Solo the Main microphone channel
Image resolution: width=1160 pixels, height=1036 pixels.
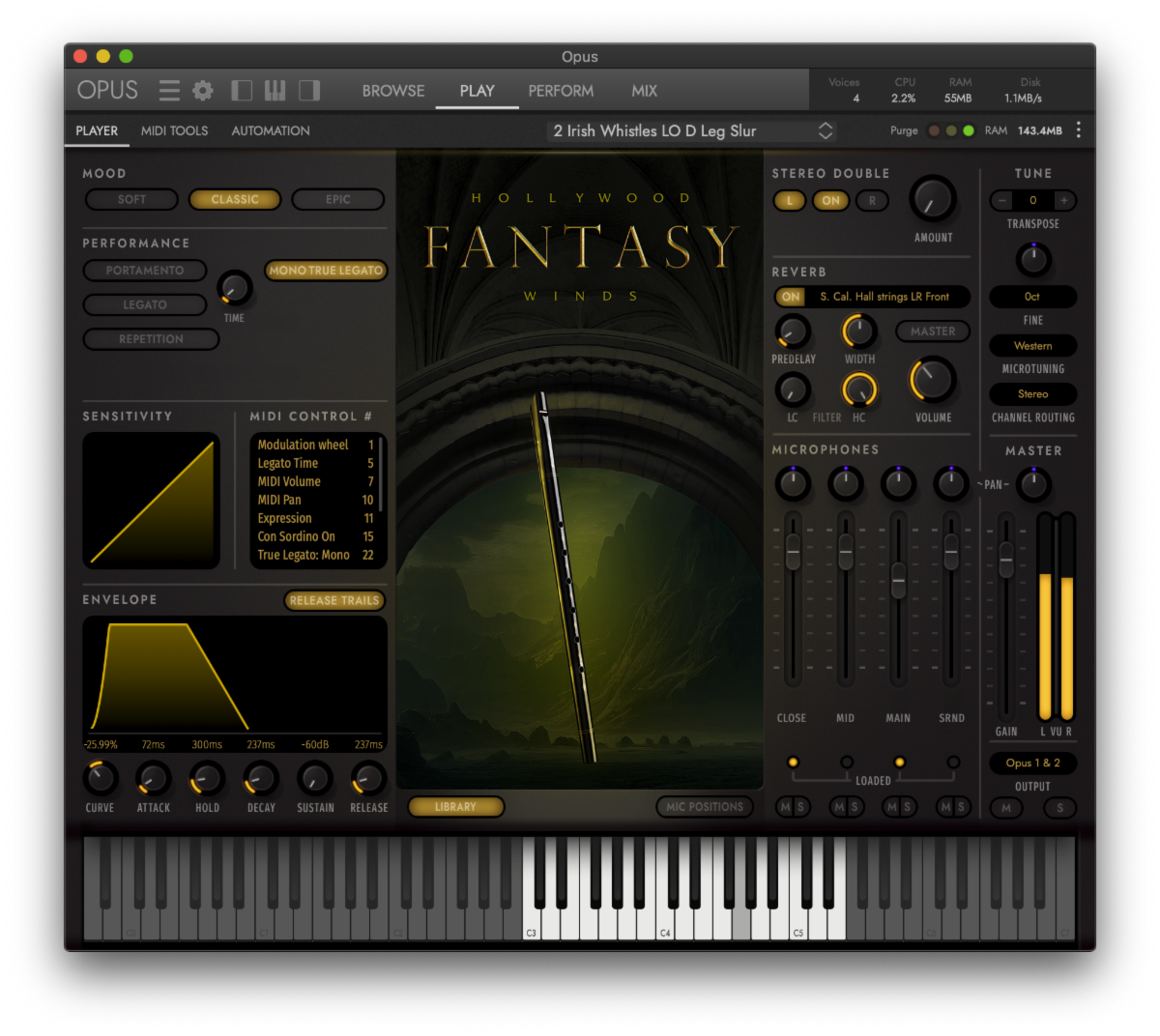pos(907,807)
